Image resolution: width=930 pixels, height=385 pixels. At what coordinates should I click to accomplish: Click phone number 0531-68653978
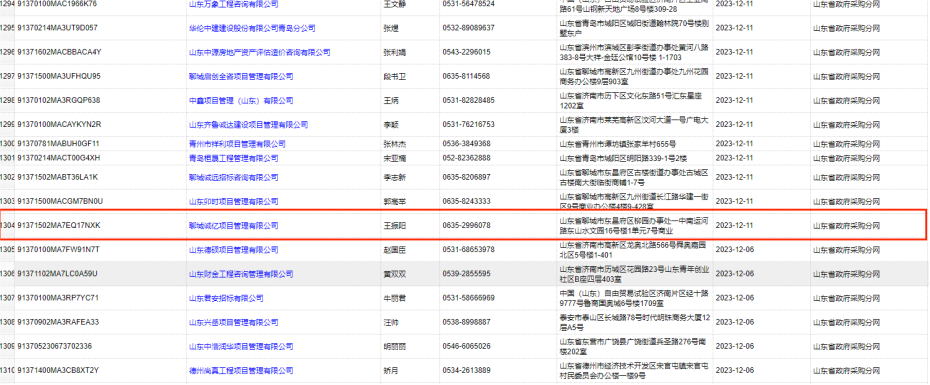pyautogui.click(x=468, y=250)
